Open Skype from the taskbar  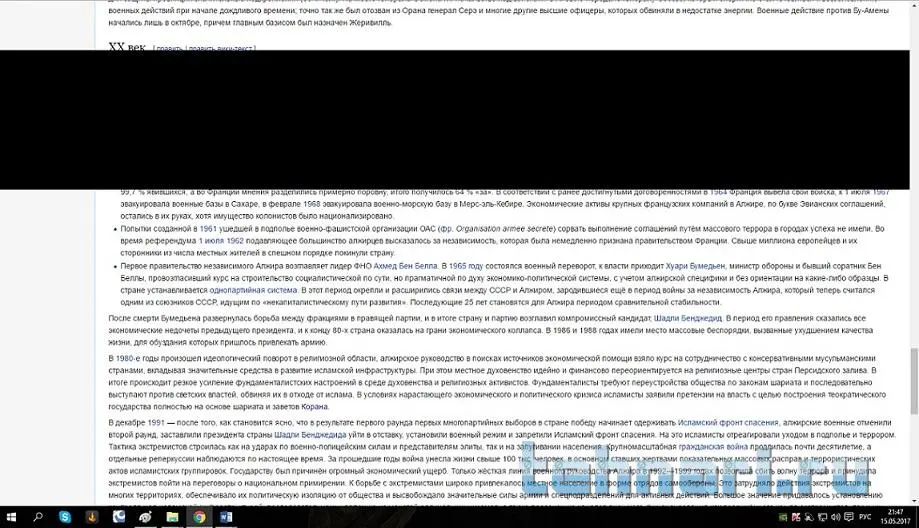pyautogui.click(x=64, y=517)
